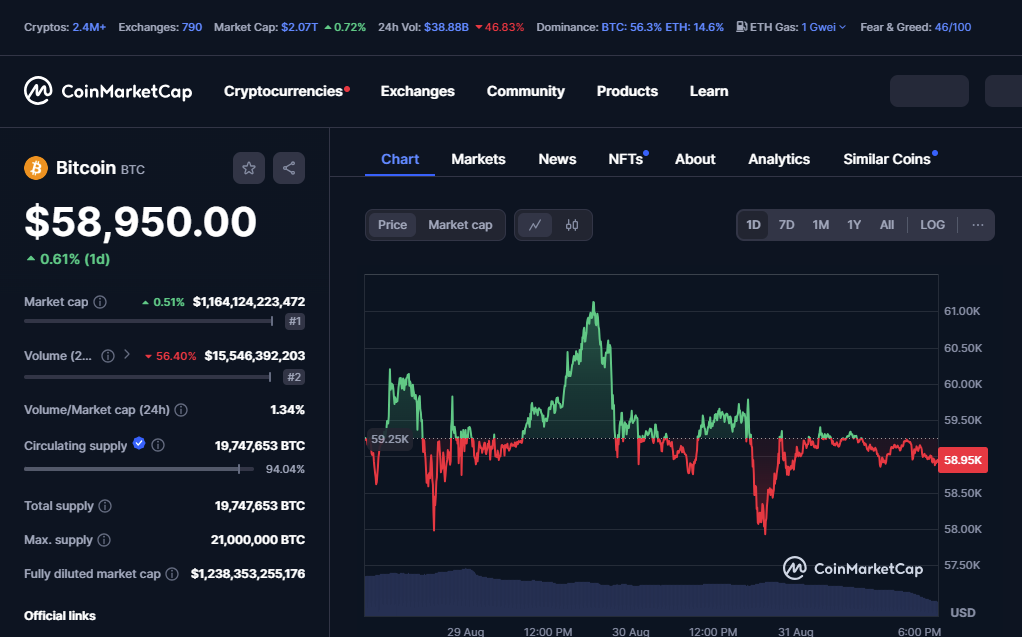Open the Learn menu
1022x637 pixels.
tap(709, 91)
